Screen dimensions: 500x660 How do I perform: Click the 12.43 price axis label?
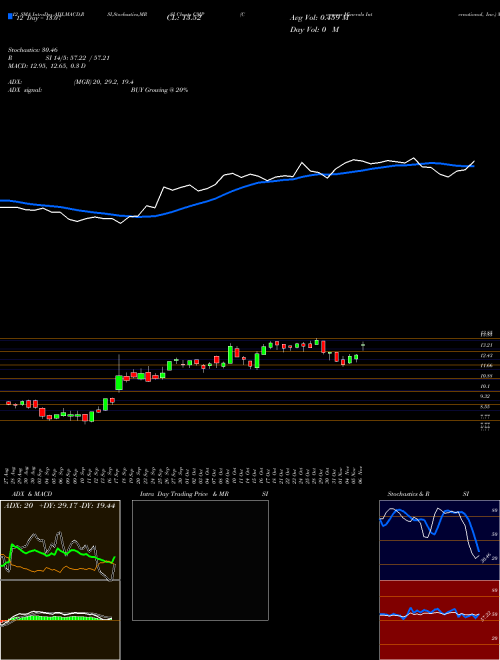click(487, 356)
